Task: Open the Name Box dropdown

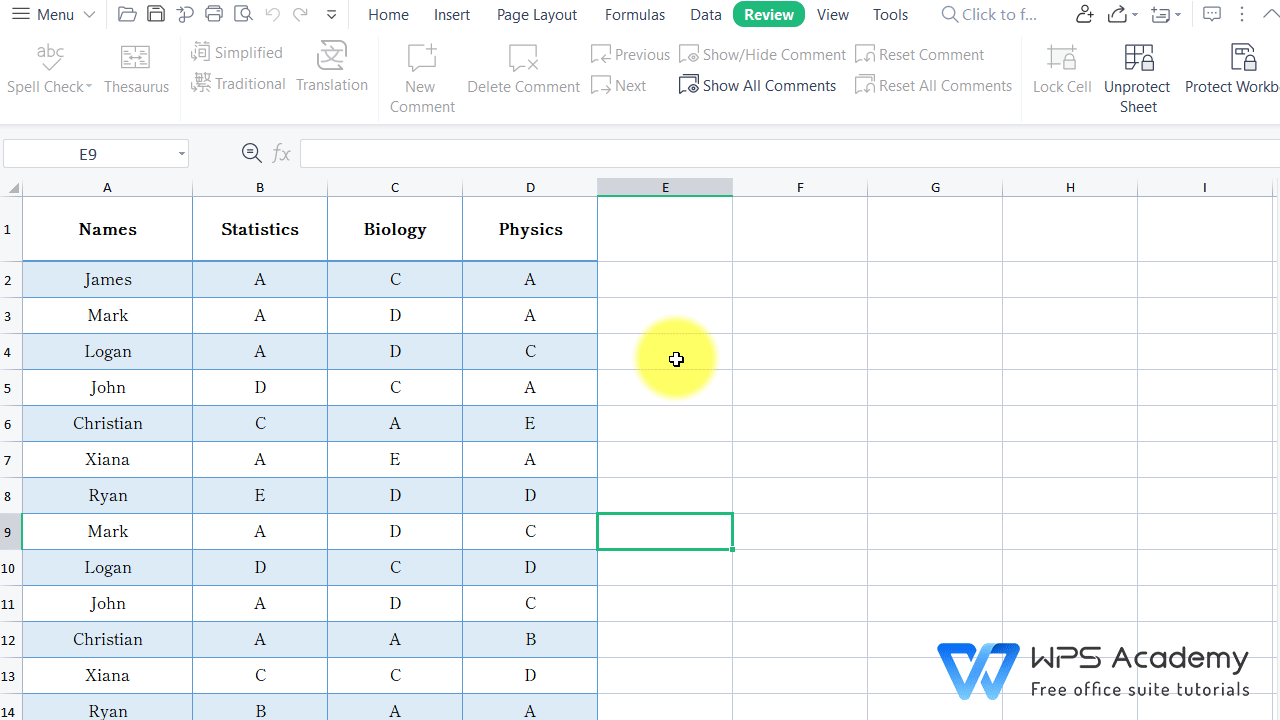Action: [180, 153]
